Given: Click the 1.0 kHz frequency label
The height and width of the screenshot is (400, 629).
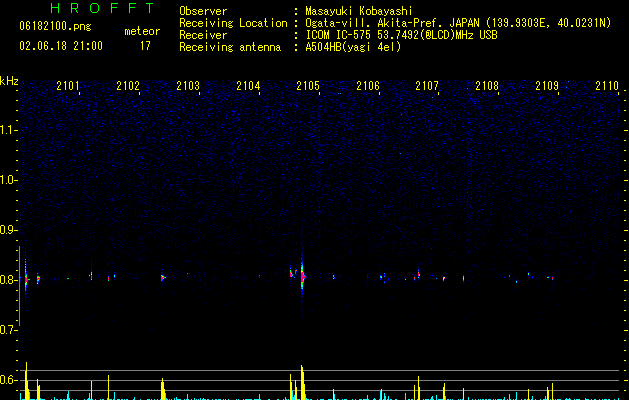Looking at the screenshot, I should tap(8, 180).
